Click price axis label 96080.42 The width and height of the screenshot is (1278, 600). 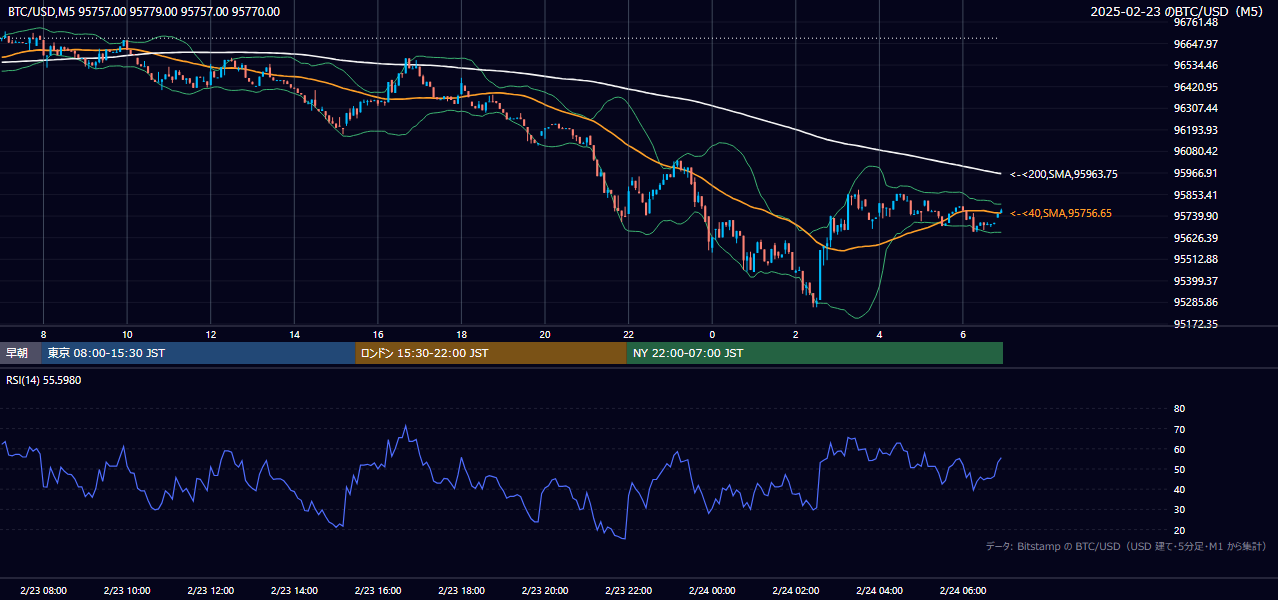[1195, 151]
